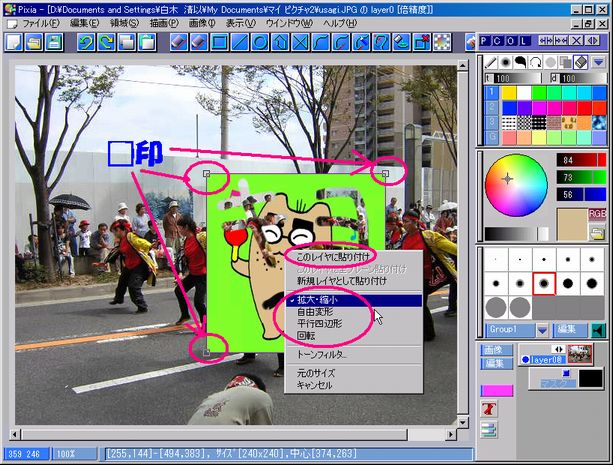Click the 画像 button in the layer panel

496,350
